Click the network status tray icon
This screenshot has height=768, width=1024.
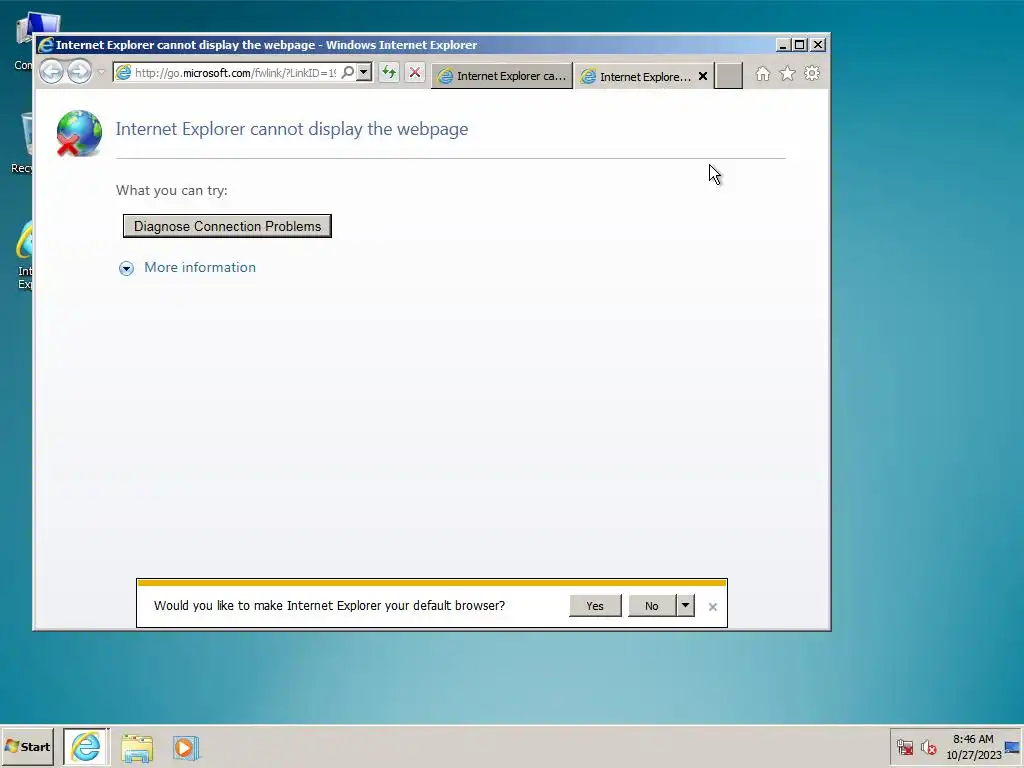point(904,746)
